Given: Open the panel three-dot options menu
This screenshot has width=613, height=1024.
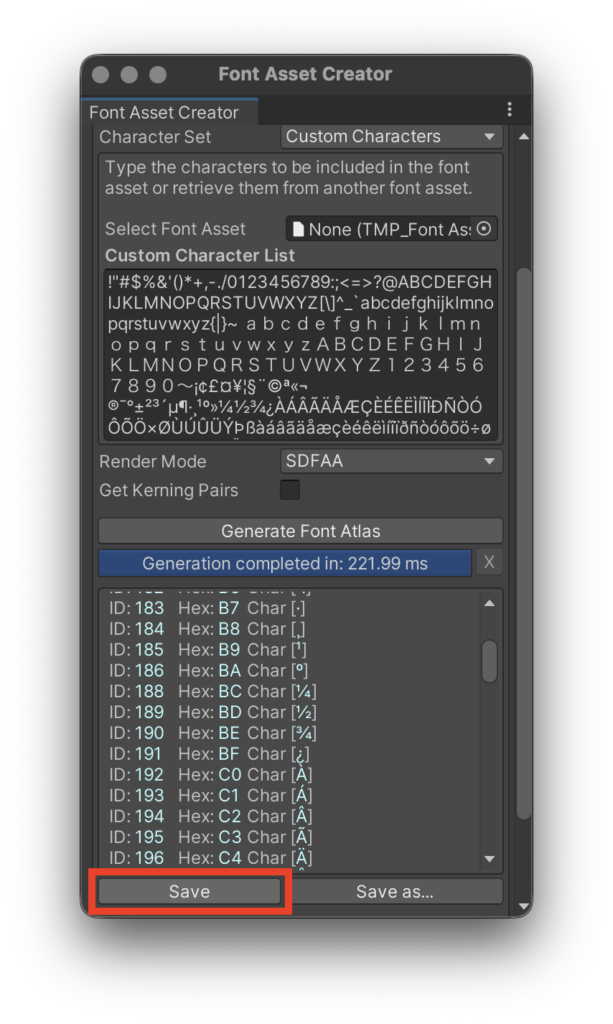Looking at the screenshot, I should coord(509,110).
